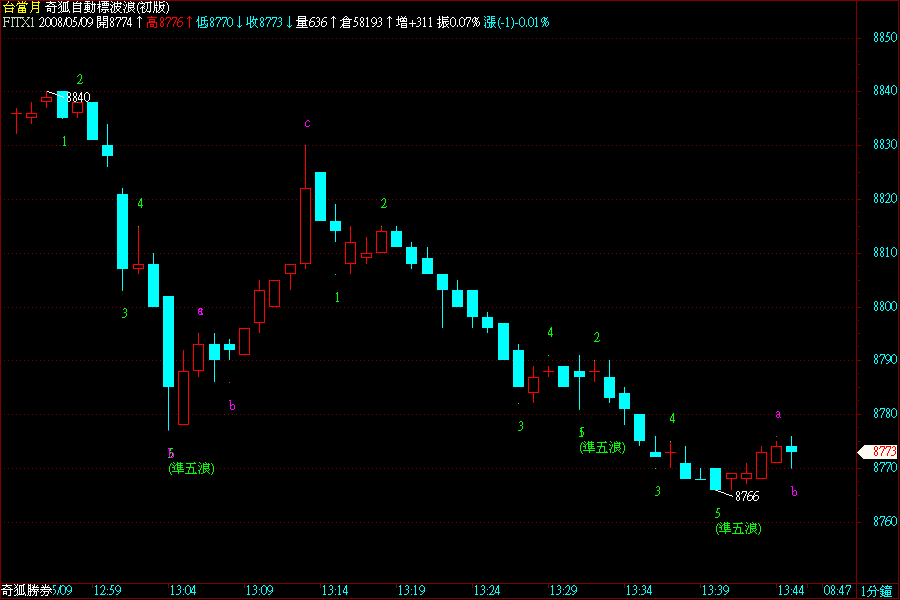The width and height of the screenshot is (900, 600).
Task: Select the 增+311 change value
Action: point(414,22)
